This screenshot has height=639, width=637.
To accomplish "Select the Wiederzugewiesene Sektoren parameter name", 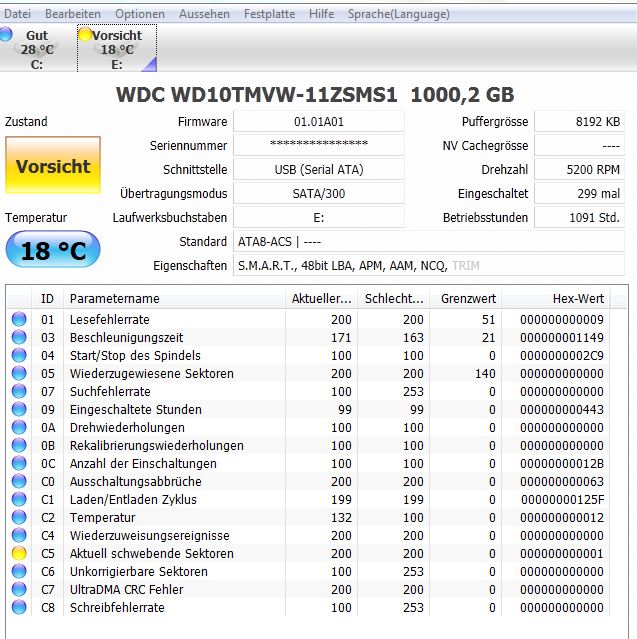I will click(x=152, y=373).
